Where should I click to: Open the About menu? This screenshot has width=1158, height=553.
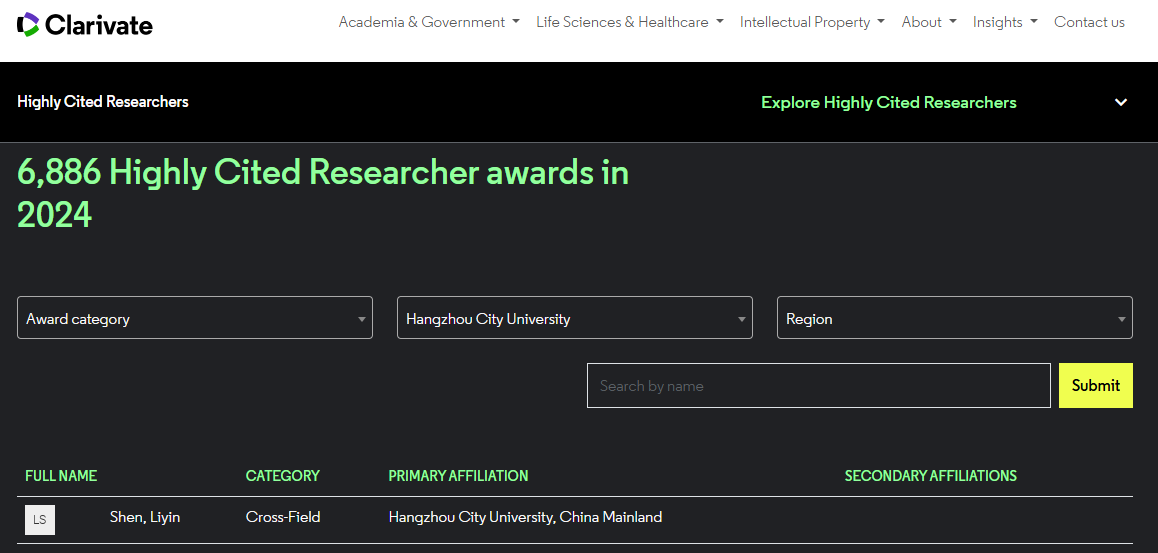pos(928,22)
